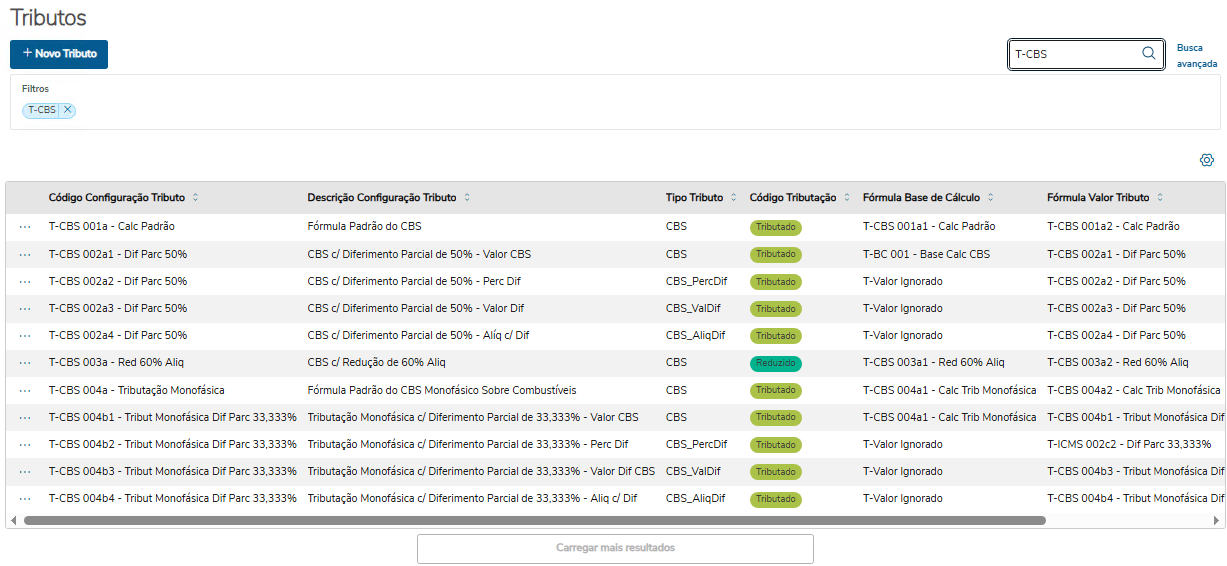Click Tributado tag in T-CBS 001a row
The height and width of the screenshot is (566, 1227).
pyautogui.click(x=776, y=228)
